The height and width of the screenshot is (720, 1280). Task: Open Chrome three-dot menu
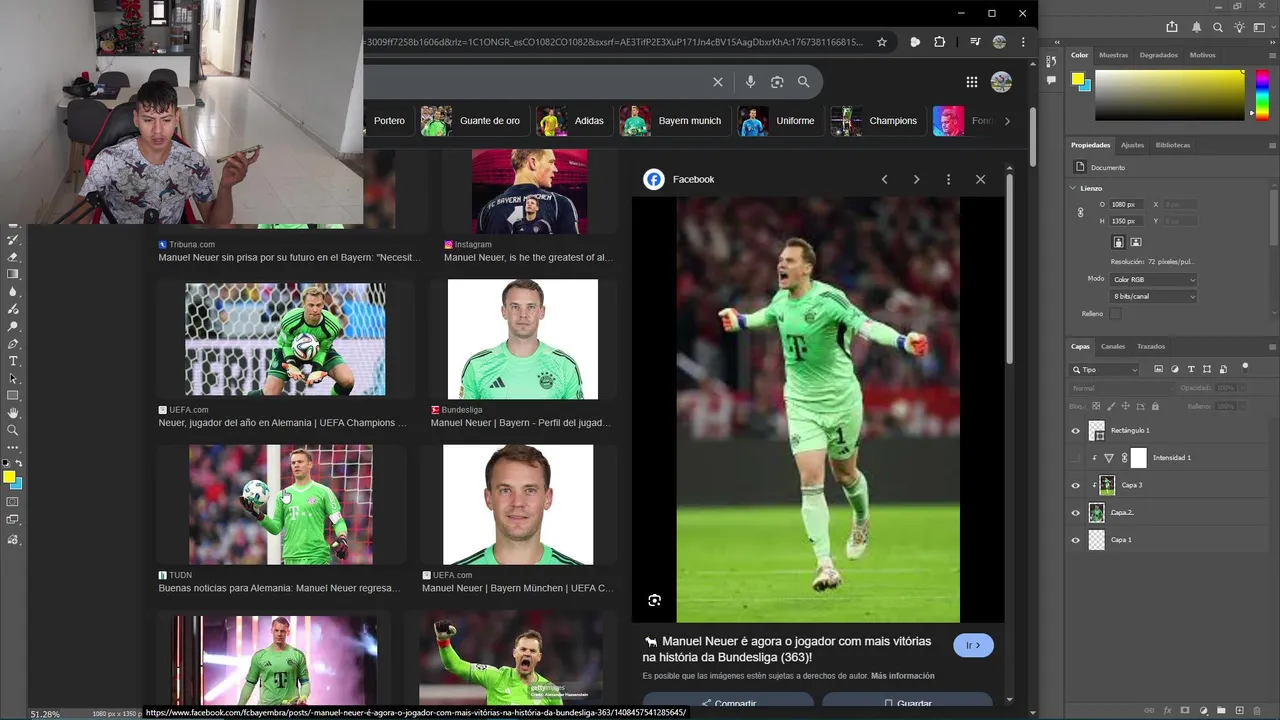point(1023,42)
